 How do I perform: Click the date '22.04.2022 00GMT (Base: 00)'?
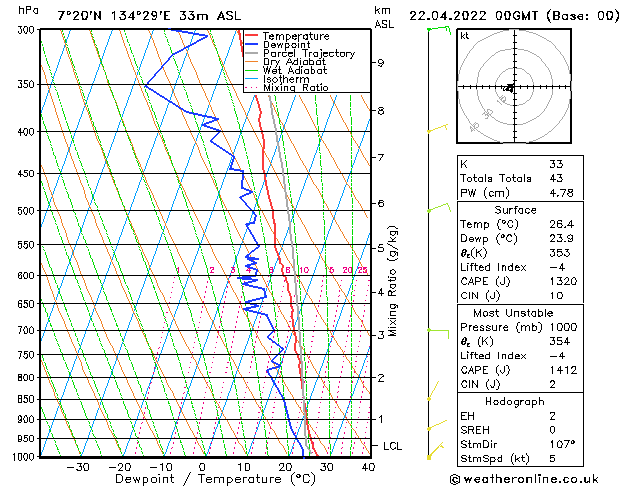pyautogui.click(x=514, y=16)
